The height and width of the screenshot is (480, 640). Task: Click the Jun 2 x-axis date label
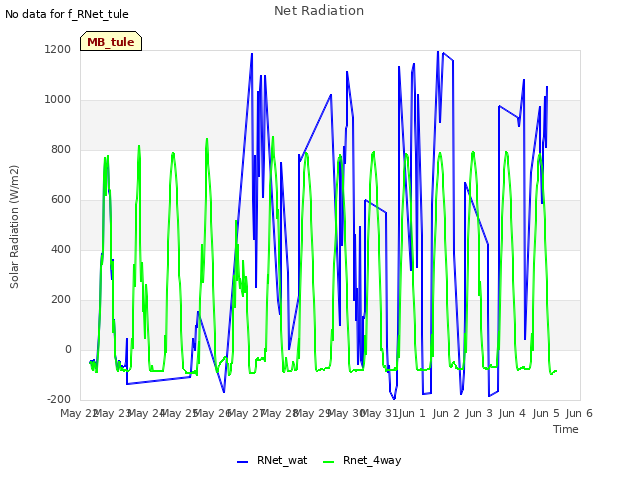[446, 413]
